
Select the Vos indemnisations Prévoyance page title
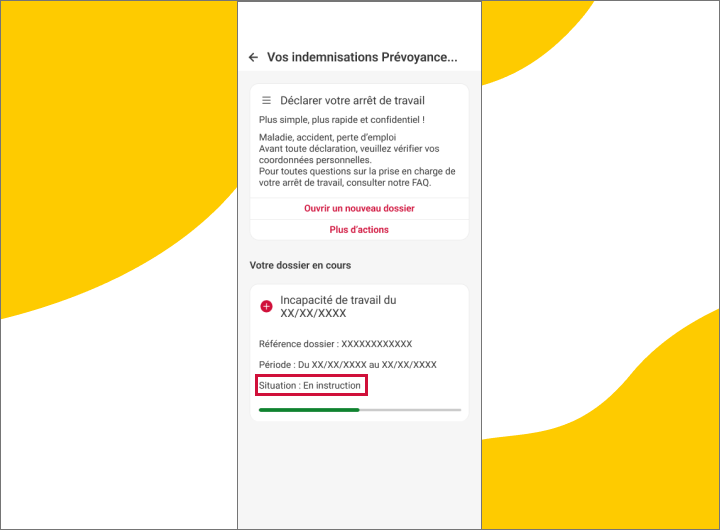point(362,58)
